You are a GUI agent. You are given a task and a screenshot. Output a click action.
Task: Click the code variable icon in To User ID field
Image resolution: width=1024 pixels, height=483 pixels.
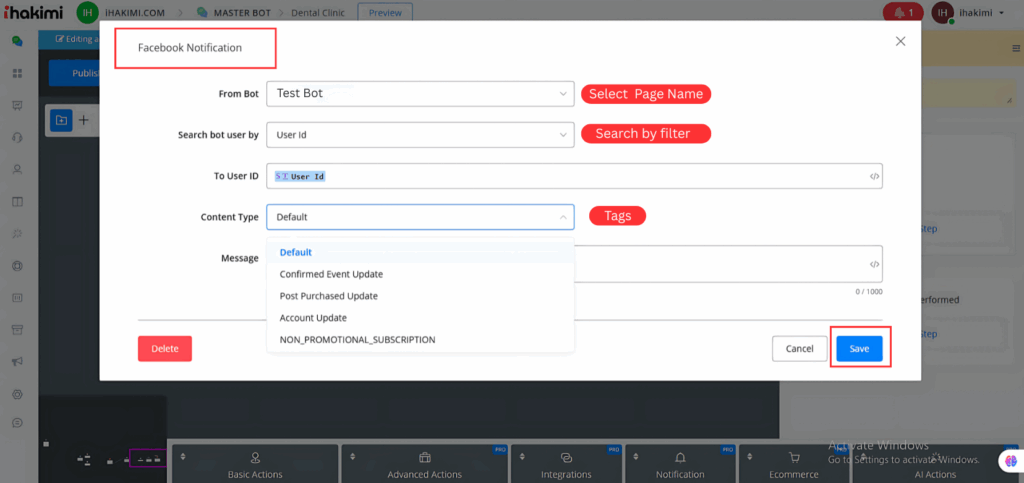pos(874,177)
